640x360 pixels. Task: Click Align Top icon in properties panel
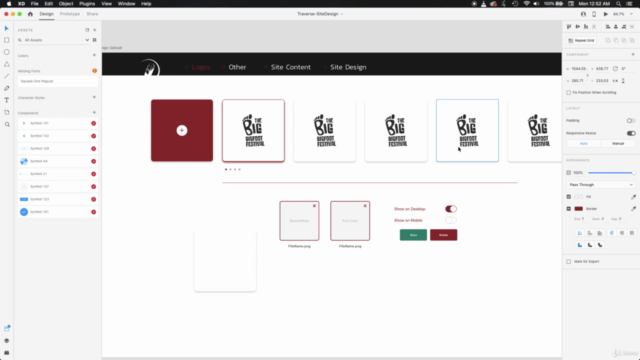[569, 27]
